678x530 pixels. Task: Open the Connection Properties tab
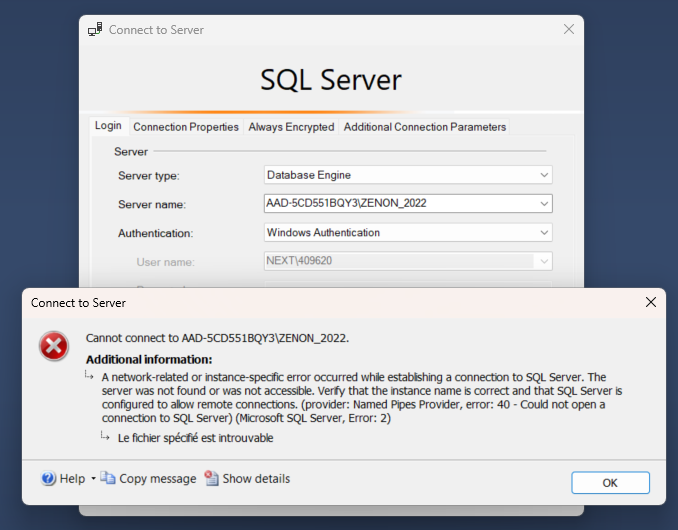(x=186, y=127)
